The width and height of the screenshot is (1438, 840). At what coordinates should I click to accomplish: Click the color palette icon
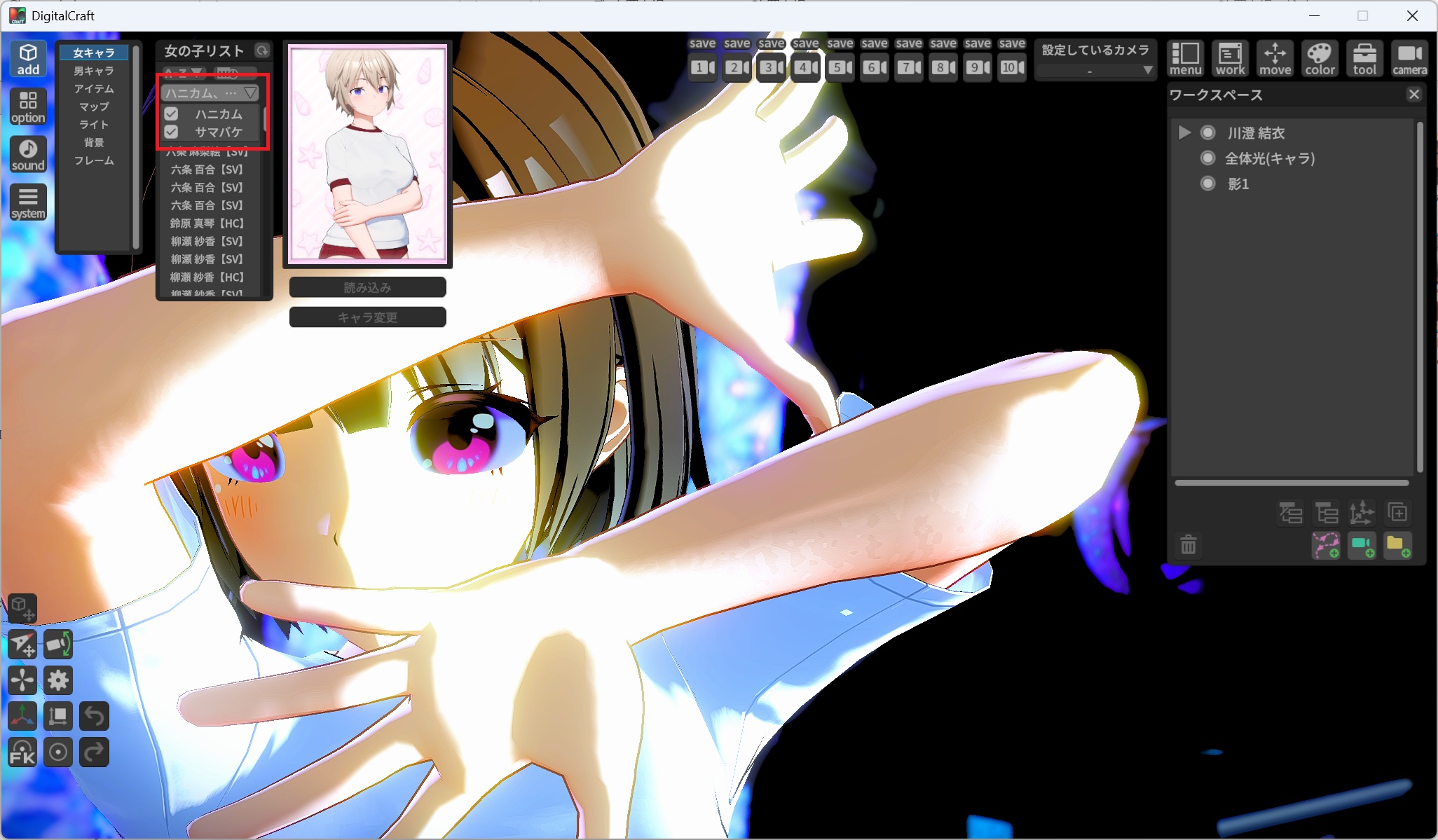[1320, 58]
